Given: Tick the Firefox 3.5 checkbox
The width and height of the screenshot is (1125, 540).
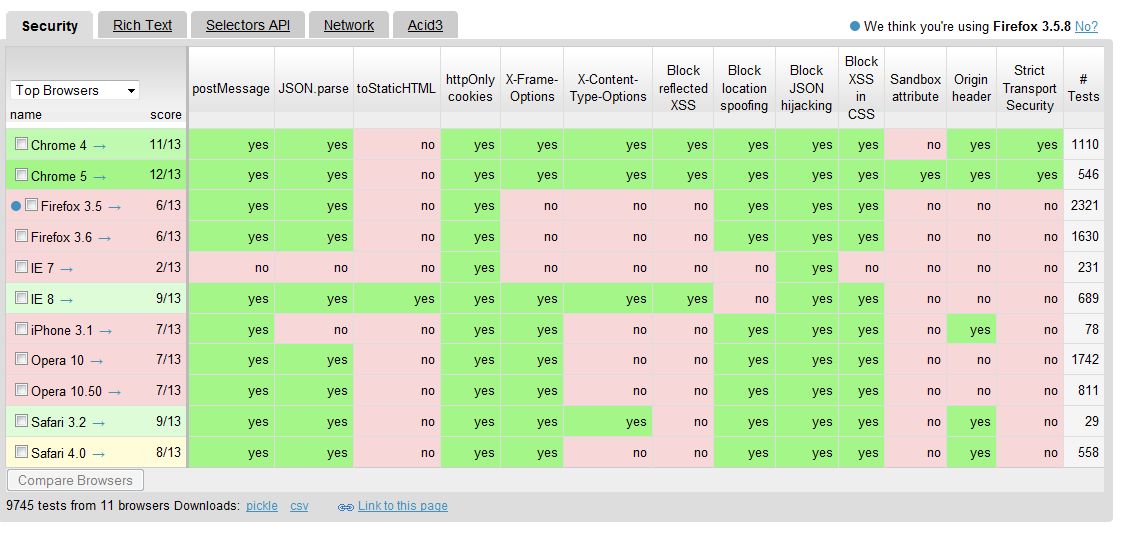Looking at the screenshot, I should click(31, 205).
